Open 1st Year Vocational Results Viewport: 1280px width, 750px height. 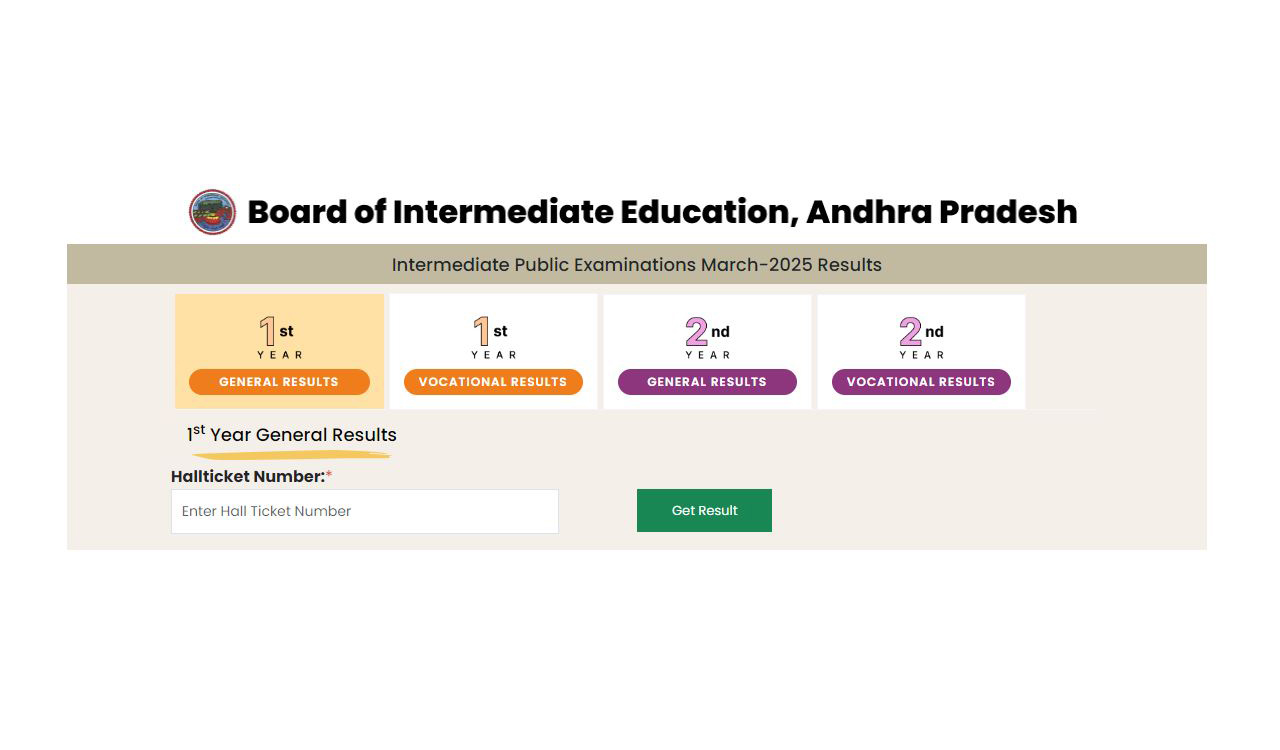[492, 351]
